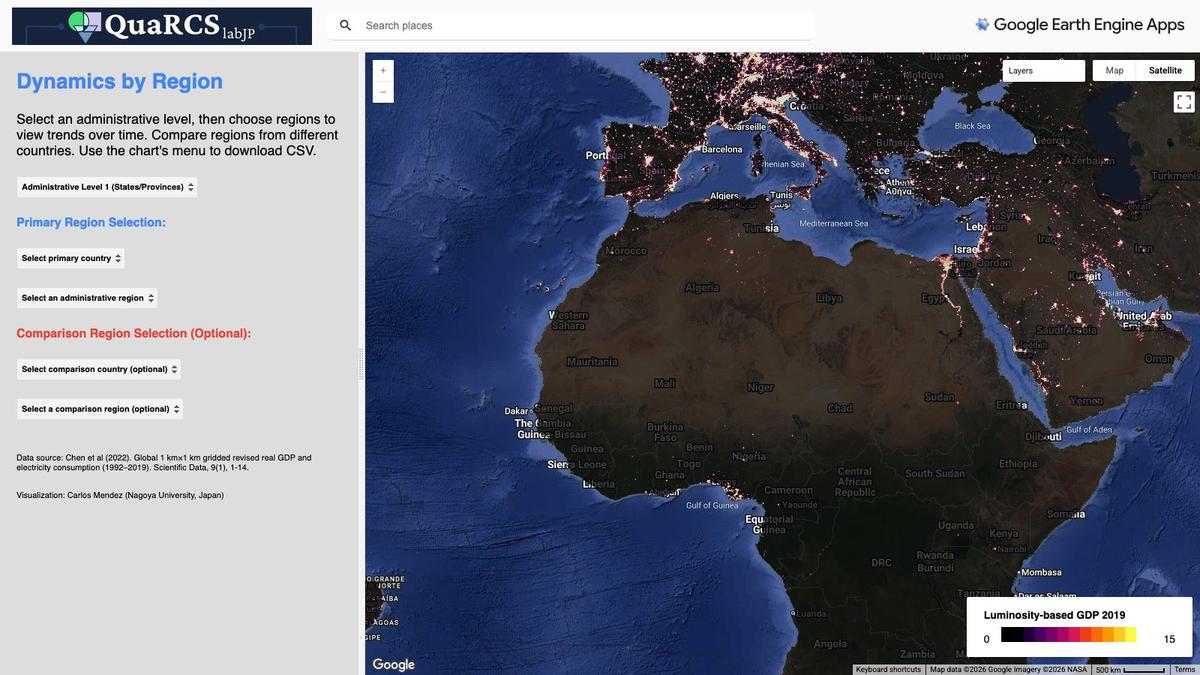The height and width of the screenshot is (675, 1200).
Task: Open Administrative Level 1 dropdown
Action: click(107, 187)
